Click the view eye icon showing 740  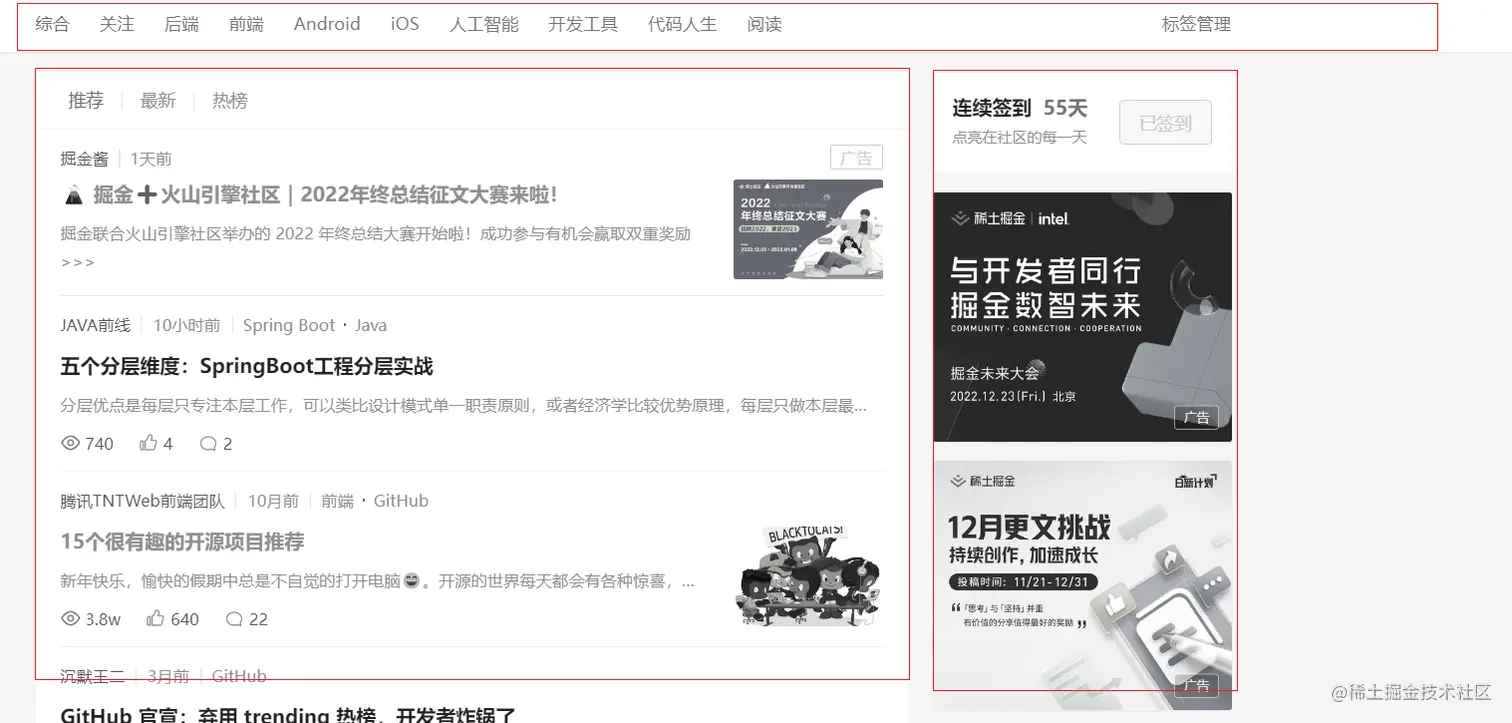click(x=70, y=443)
